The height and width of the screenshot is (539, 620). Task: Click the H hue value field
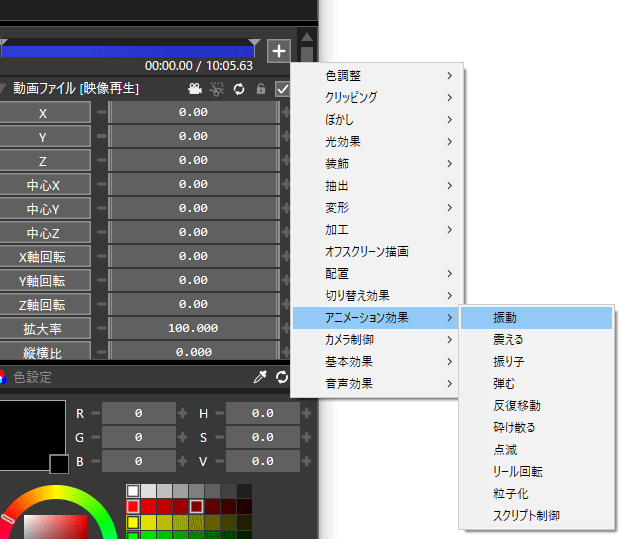pyautogui.click(x=263, y=413)
